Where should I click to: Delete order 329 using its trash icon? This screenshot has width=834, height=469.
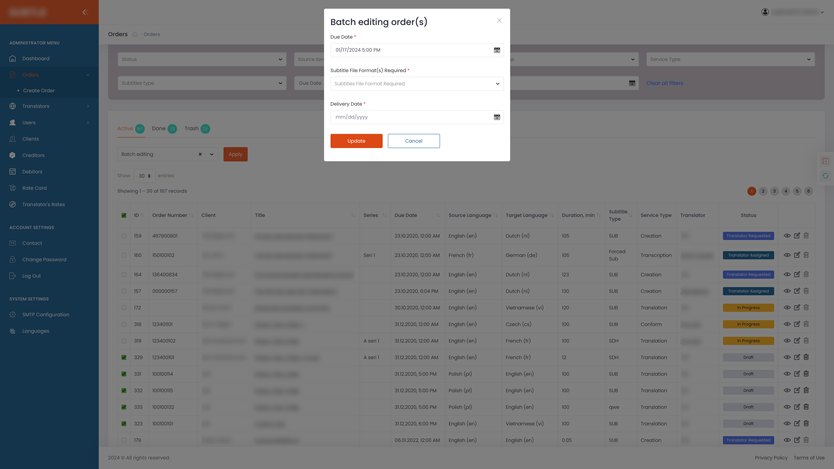click(x=806, y=357)
